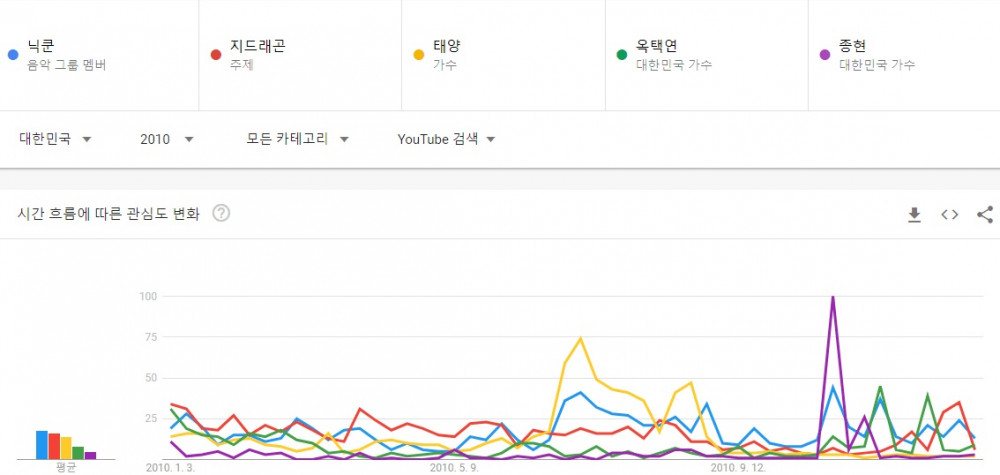Select the 태양 search term box
Image resolution: width=1000 pixels, height=475 pixels.
click(x=503, y=55)
